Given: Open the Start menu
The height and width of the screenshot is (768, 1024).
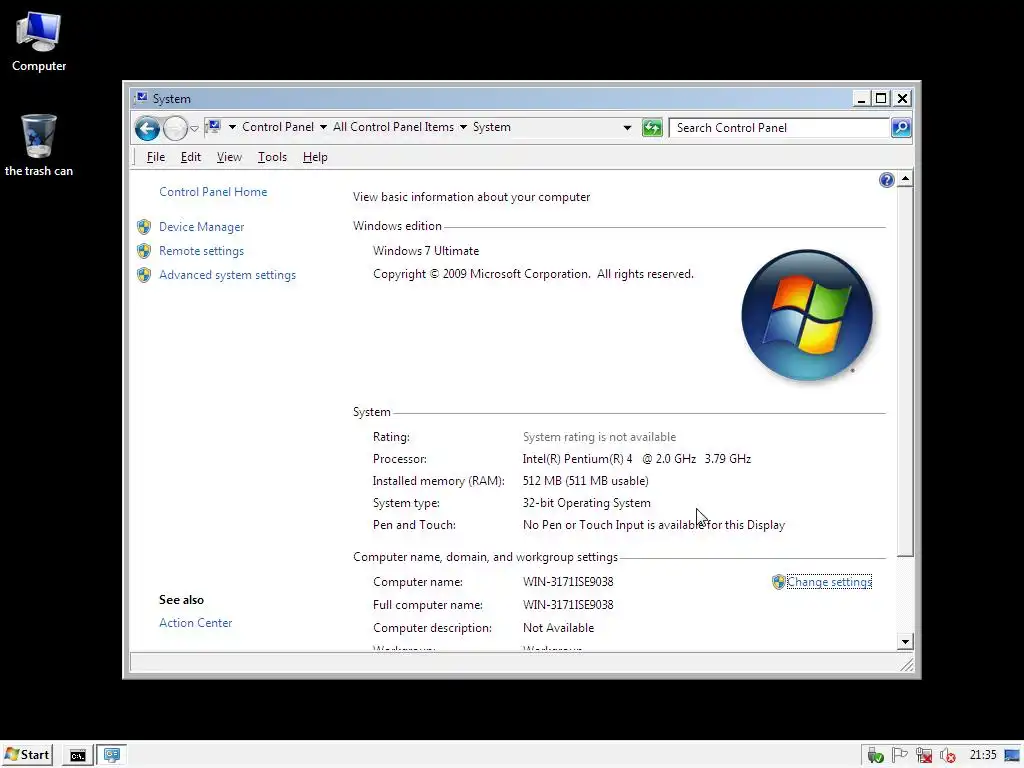Looking at the screenshot, I should [27, 755].
